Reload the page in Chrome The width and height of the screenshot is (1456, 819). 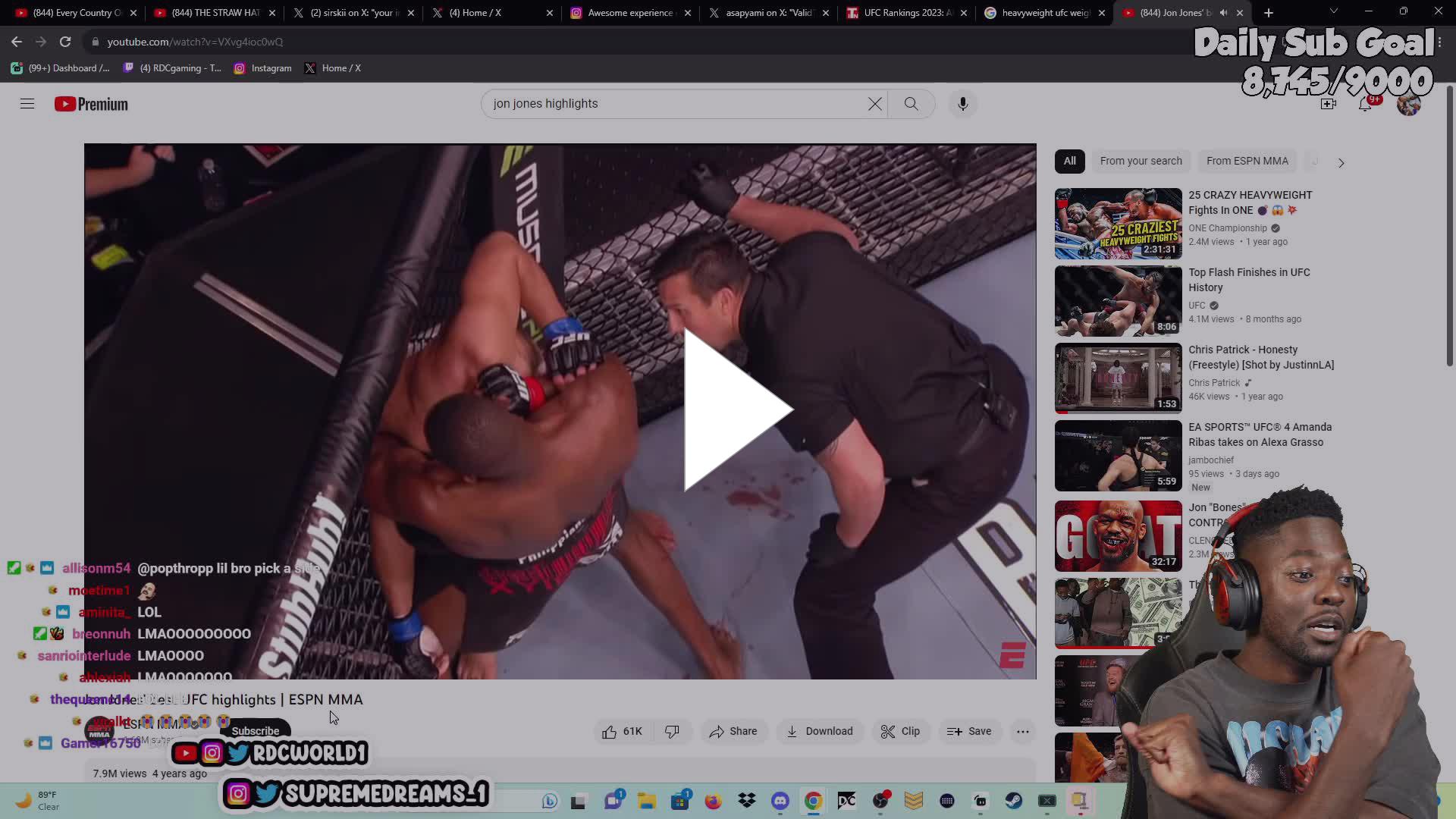tap(65, 42)
